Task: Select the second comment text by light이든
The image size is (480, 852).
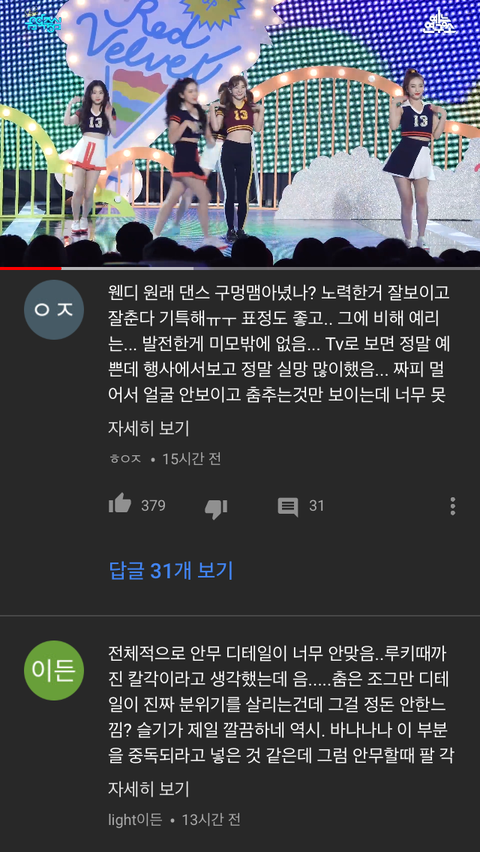Action: coord(281,706)
